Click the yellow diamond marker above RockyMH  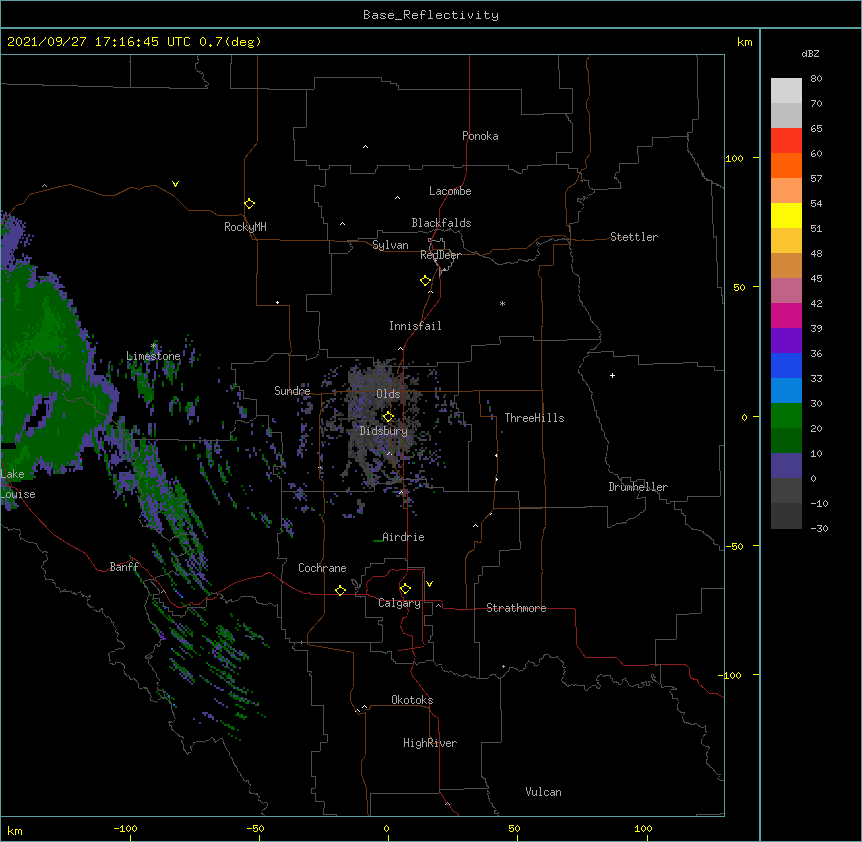coord(249,204)
